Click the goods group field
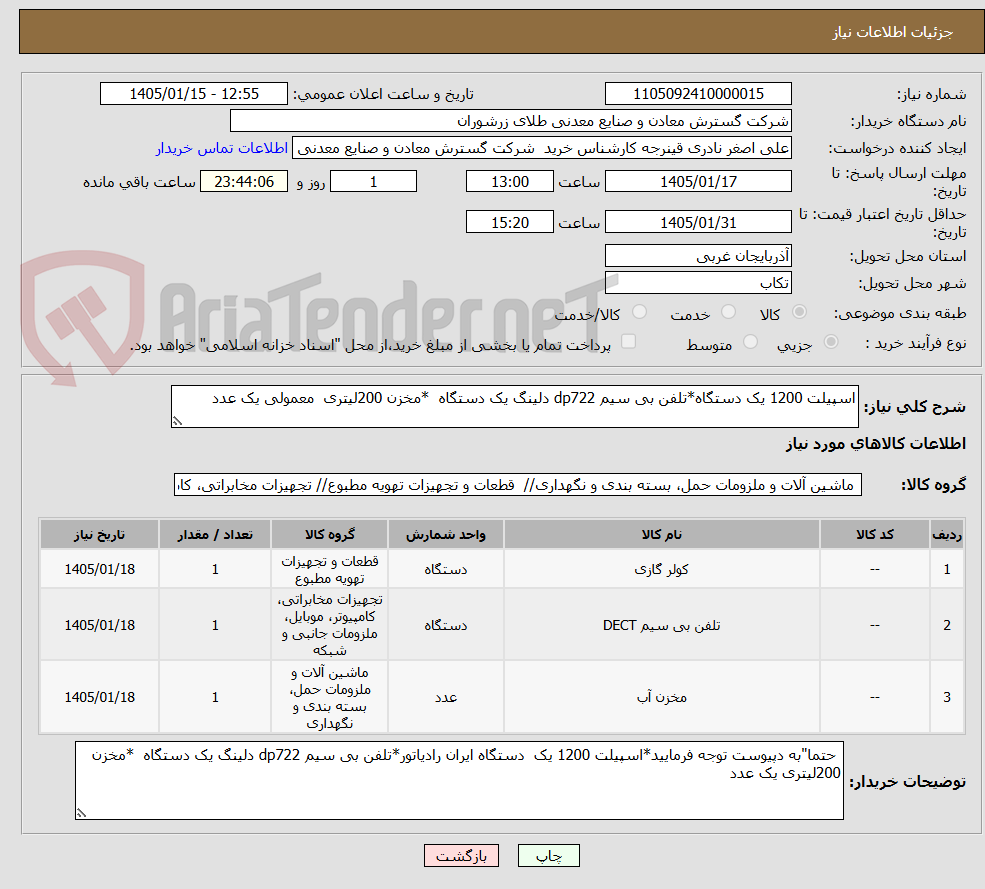 pyautogui.click(x=518, y=484)
